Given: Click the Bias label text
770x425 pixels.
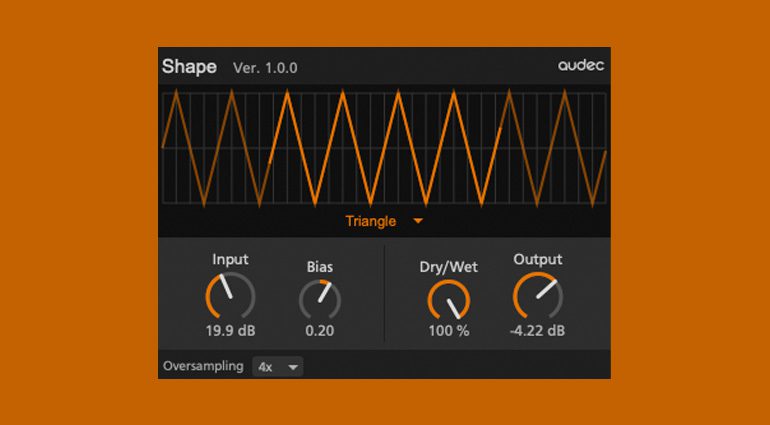Looking at the screenshot, I should pos(320,267).
